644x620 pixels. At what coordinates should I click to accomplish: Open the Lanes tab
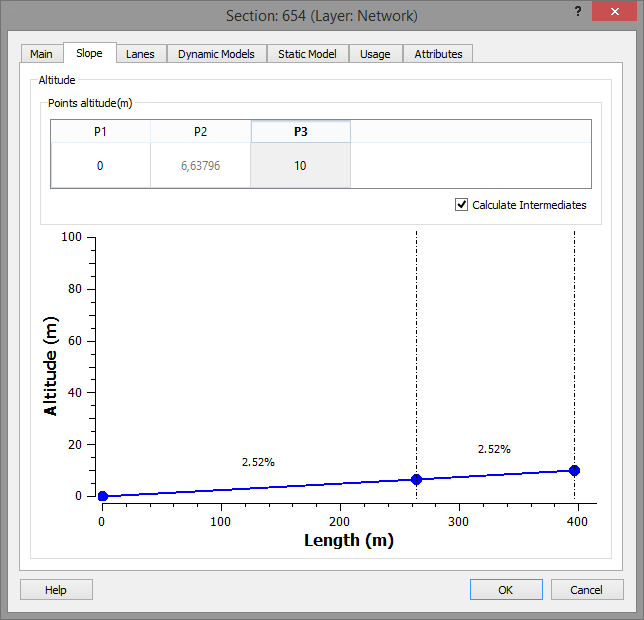point(140,54)
